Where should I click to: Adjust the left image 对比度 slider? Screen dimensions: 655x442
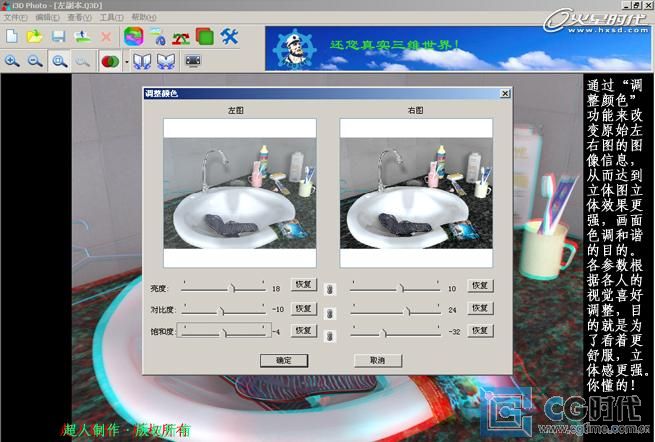coord(223,310)
